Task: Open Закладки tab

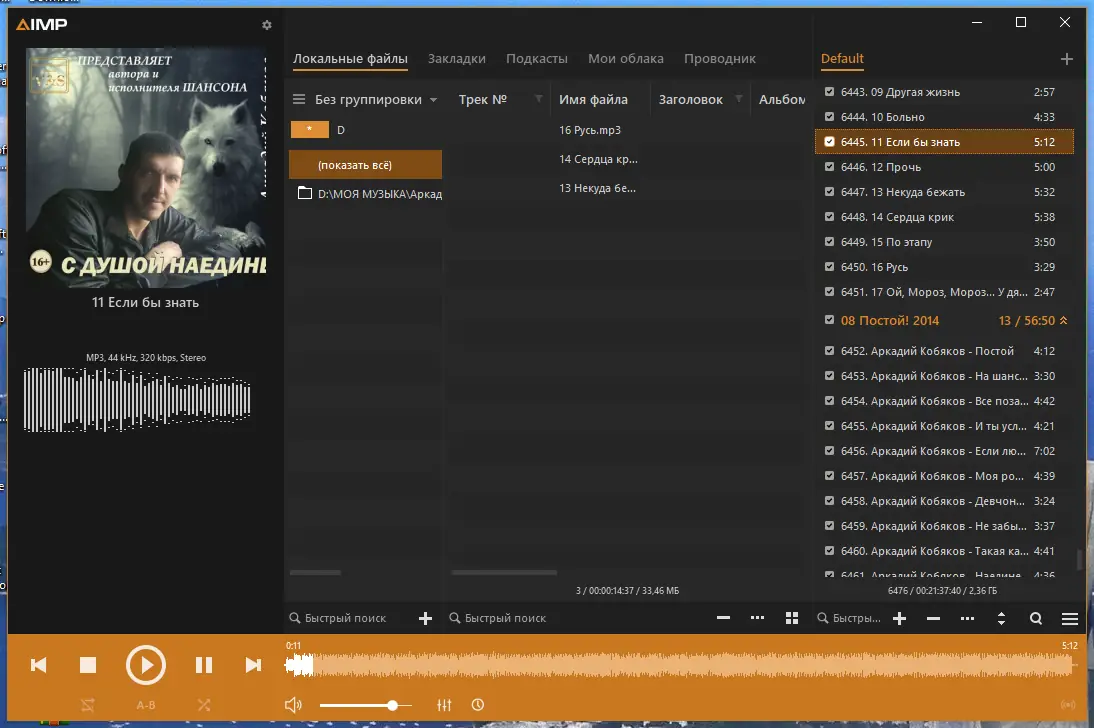Action: [x=457, y=59]
